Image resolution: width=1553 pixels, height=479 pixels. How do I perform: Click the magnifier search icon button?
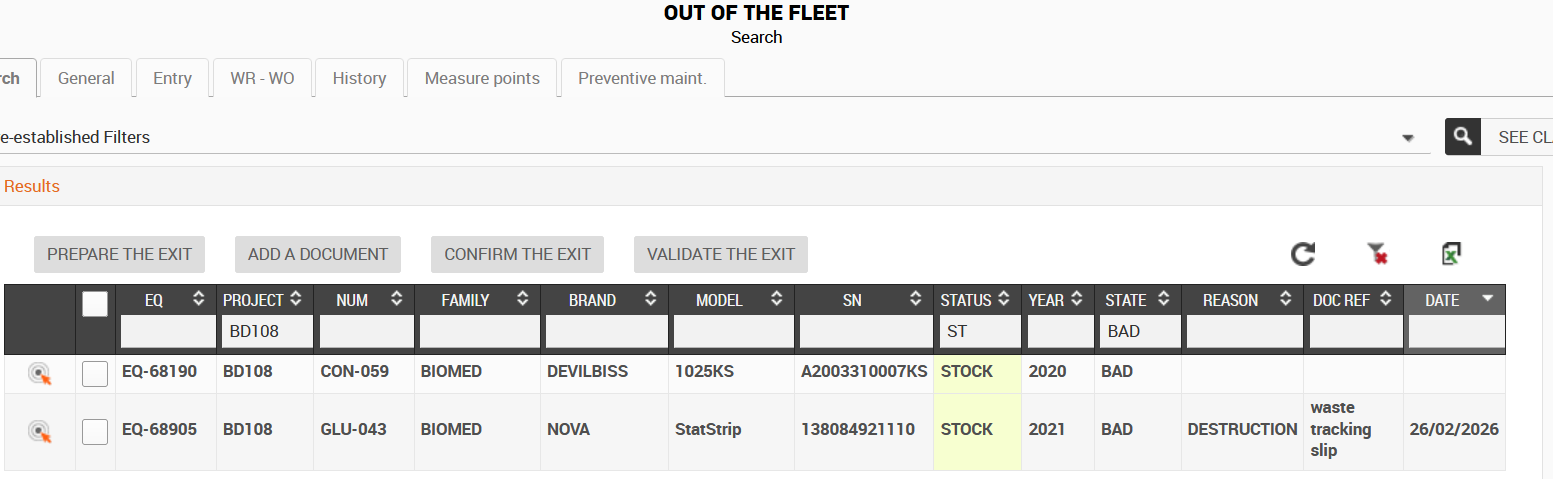pos(1464,137)
